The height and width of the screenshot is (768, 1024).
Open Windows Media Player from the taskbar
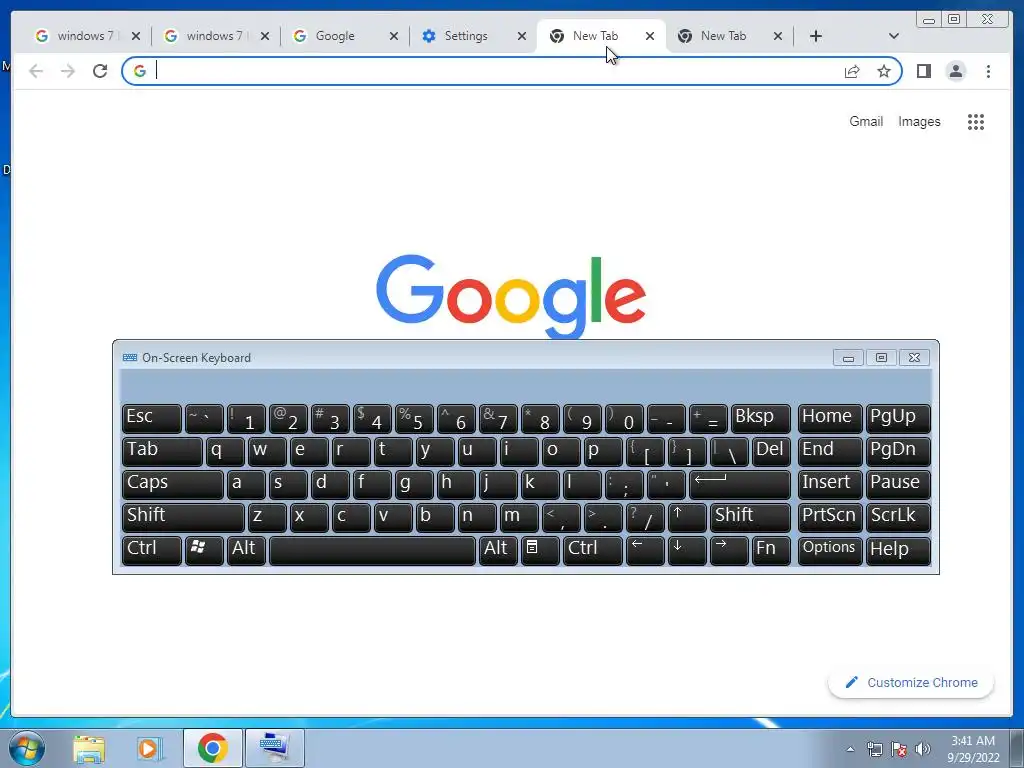click(150, 749)
